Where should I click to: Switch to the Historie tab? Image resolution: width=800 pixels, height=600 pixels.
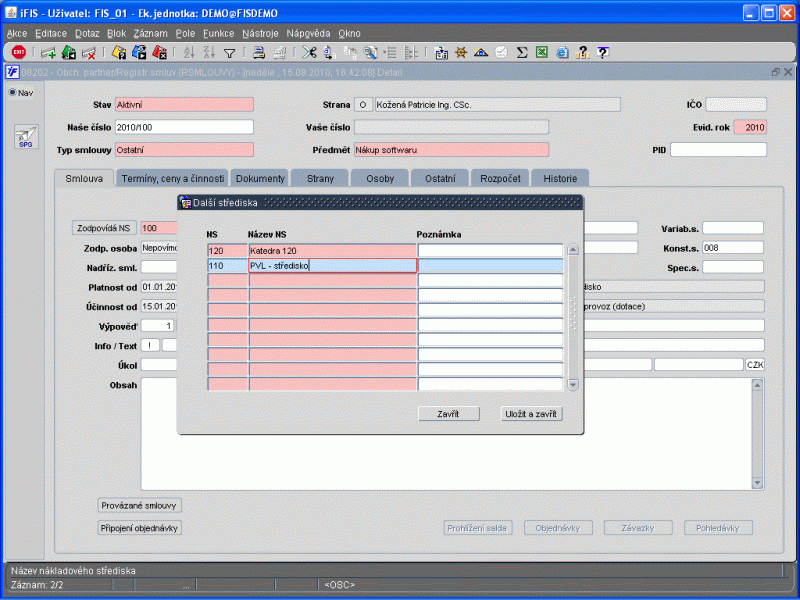coord(560,178)
